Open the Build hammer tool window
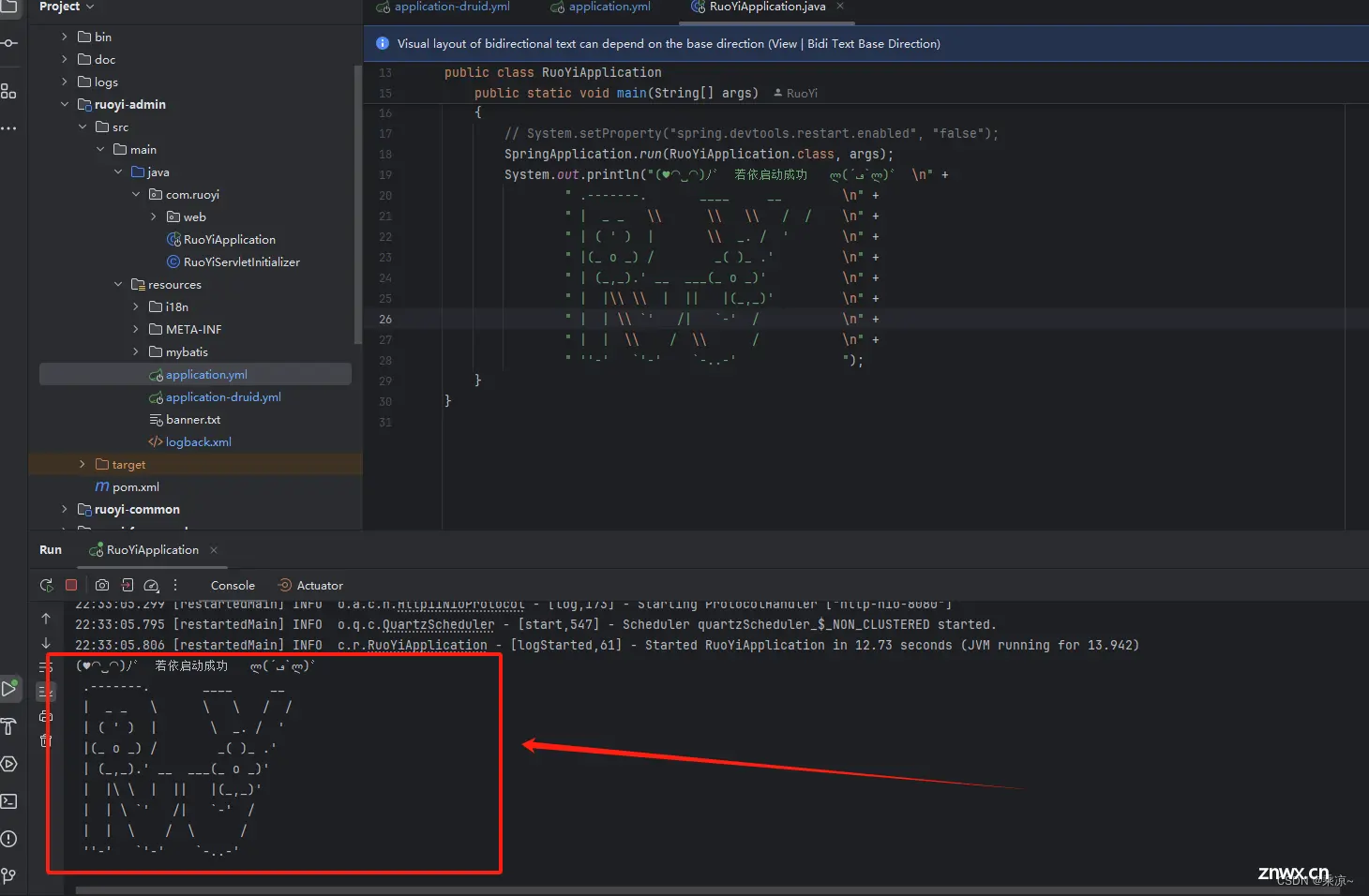This screenshot has height=896, width=1369. pyautogui.click(x=9, y=726)
